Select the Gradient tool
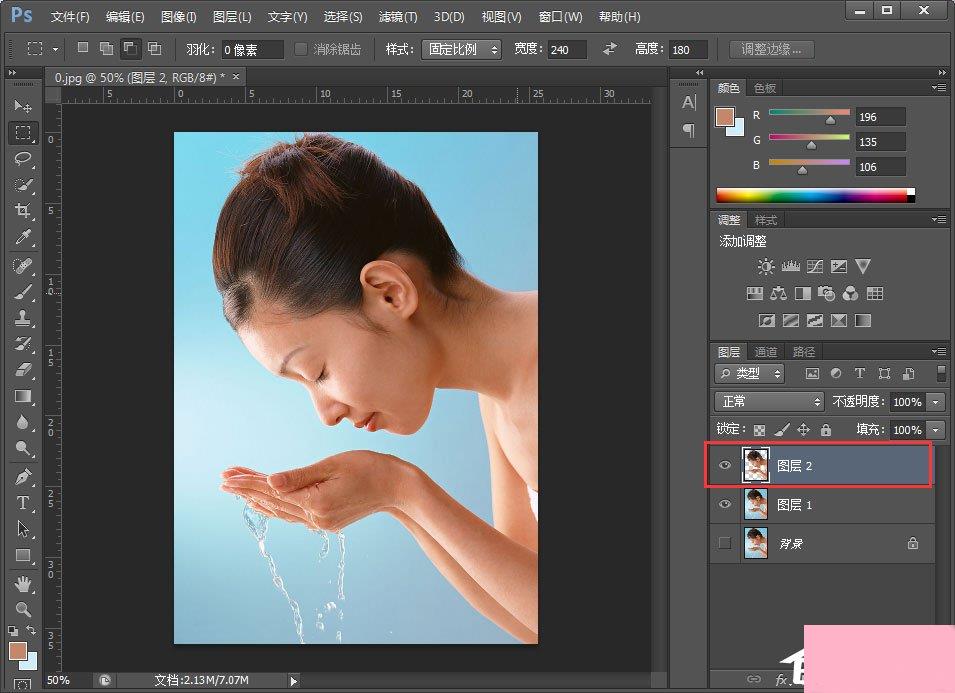The height and width of the screenshot is (693, 955). (x=23, y=396)
